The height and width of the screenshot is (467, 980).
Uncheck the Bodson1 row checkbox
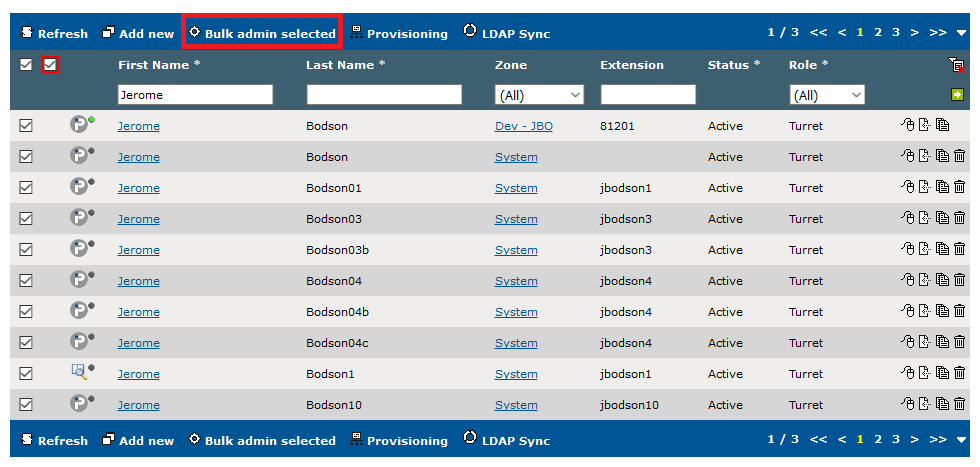pos(26,374)
